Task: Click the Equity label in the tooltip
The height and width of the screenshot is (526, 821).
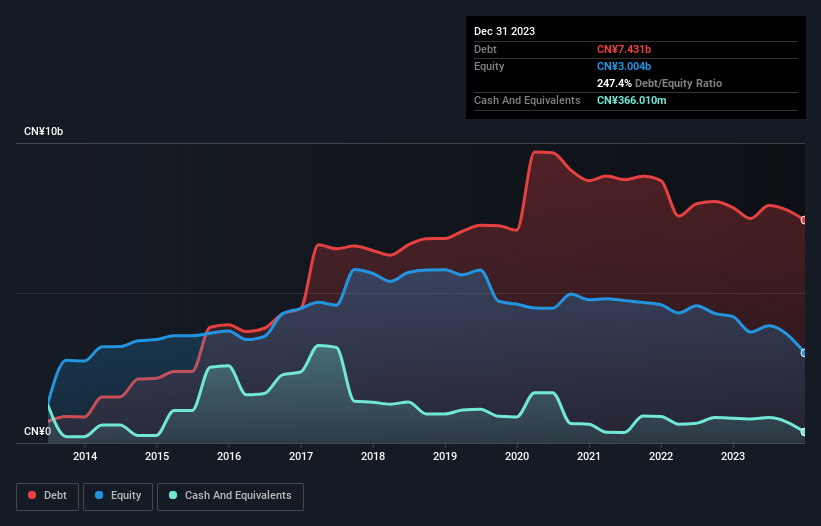Action: click(x=489, y=66)
